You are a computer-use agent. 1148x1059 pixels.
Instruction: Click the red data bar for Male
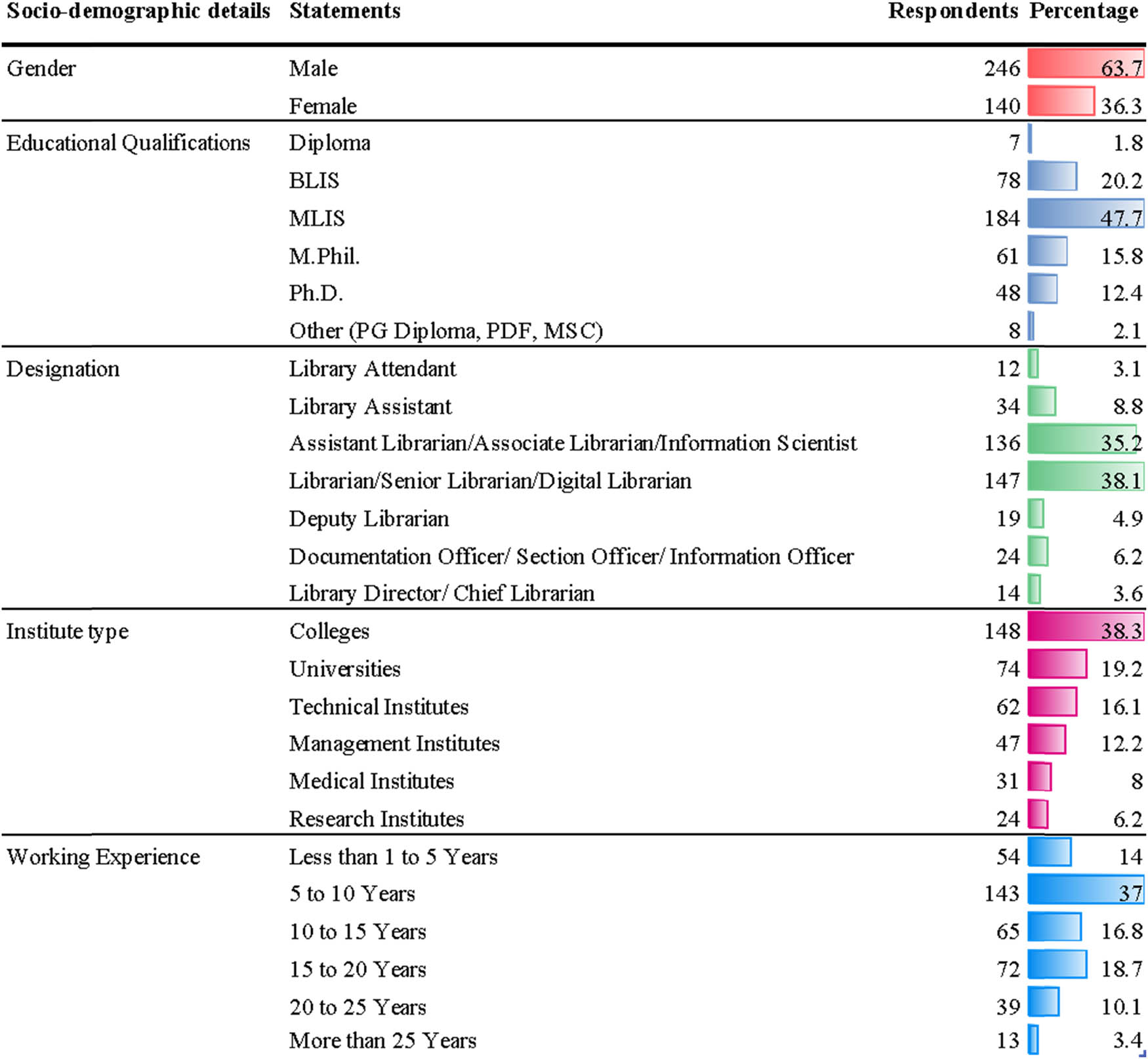tap(1085, 64)
